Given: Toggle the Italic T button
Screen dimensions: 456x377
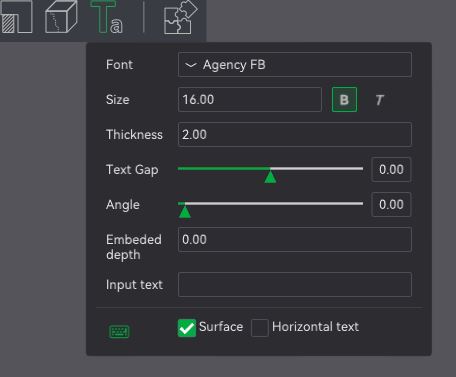Looking at the screenshot, I should point(379,100).
